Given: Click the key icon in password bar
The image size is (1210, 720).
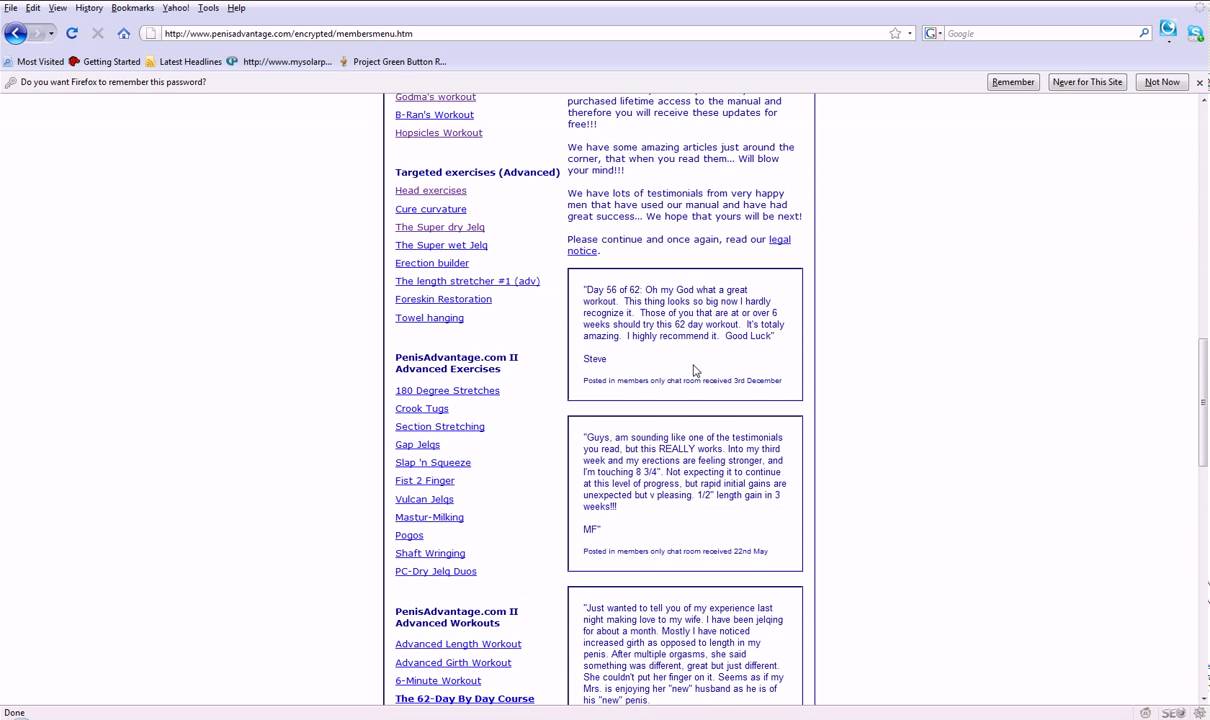Looking at the screenshot, I should pyautogui.click(x=10, y=82).
